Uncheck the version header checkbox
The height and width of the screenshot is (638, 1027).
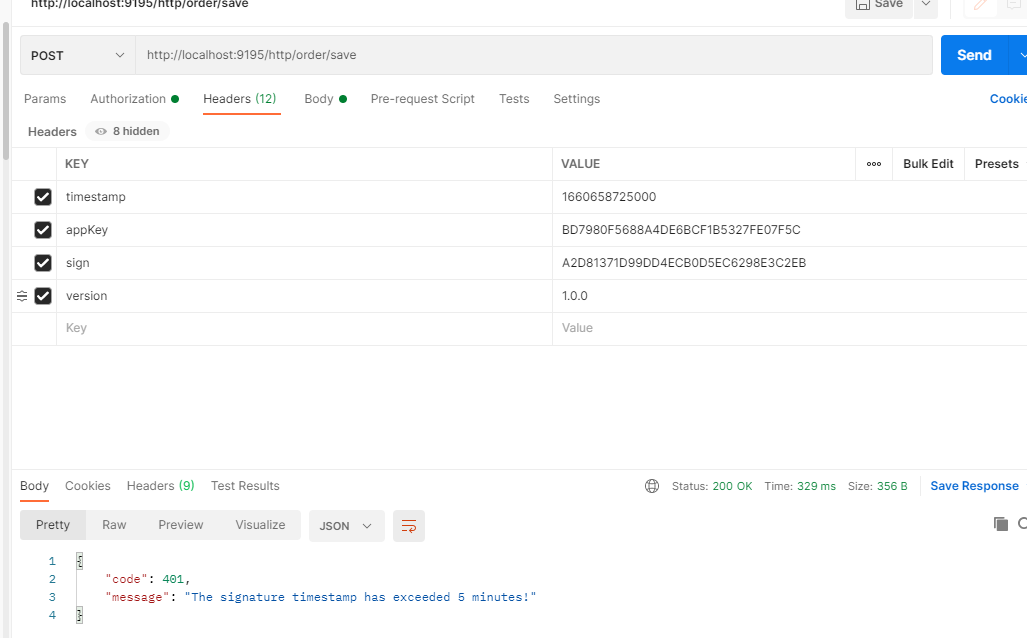point(43,296)
